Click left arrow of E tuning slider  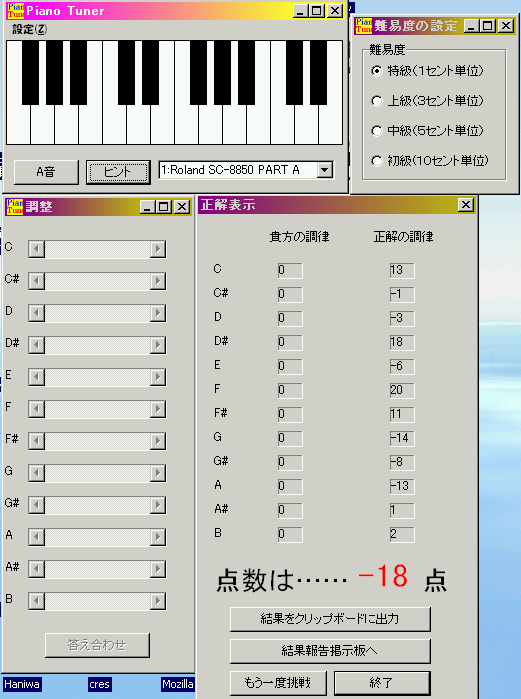[37, 377]
